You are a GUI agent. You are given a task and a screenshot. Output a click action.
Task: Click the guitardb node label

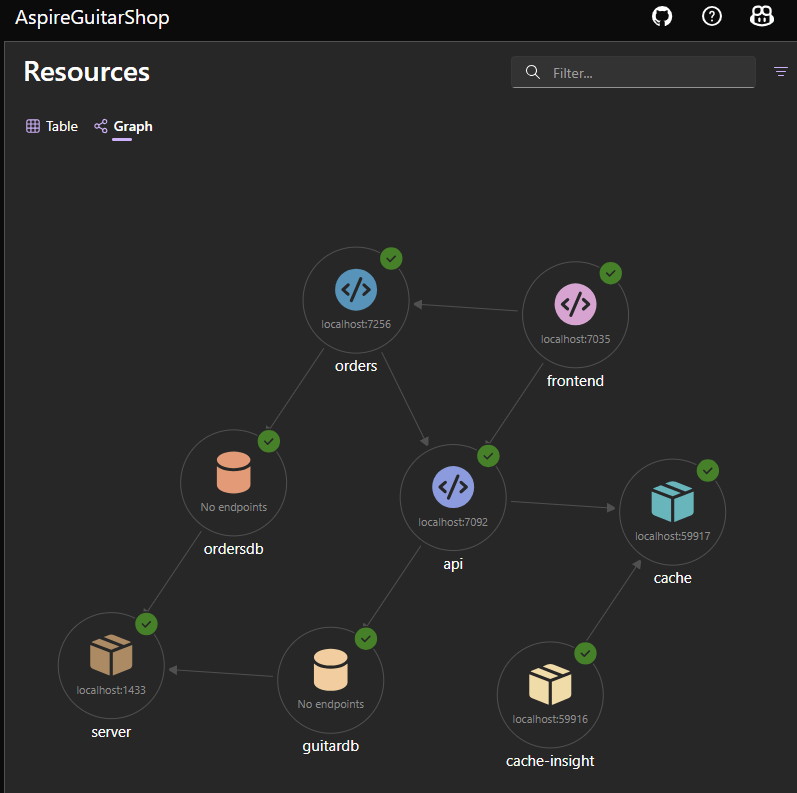(331, 746)
